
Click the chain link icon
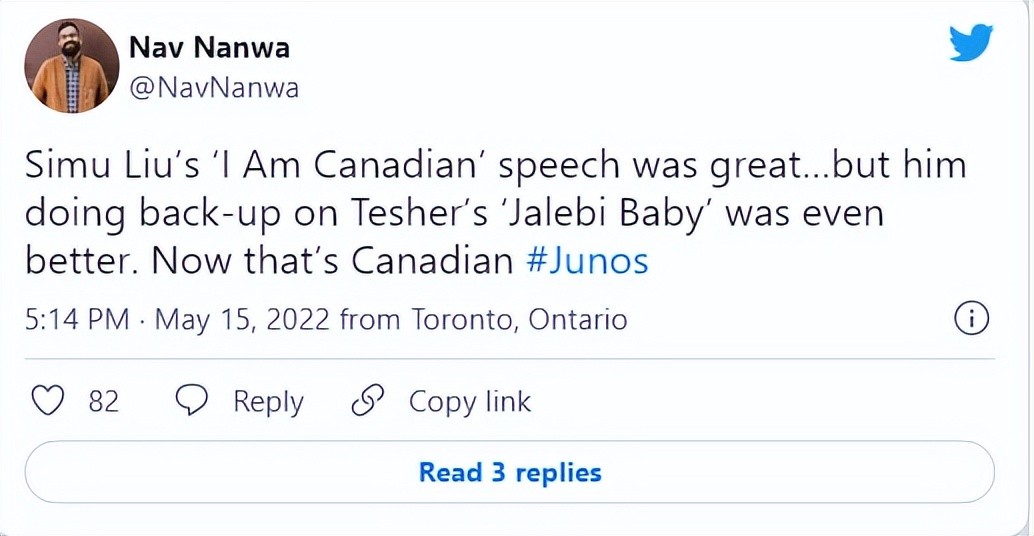(x=368, y=401)
